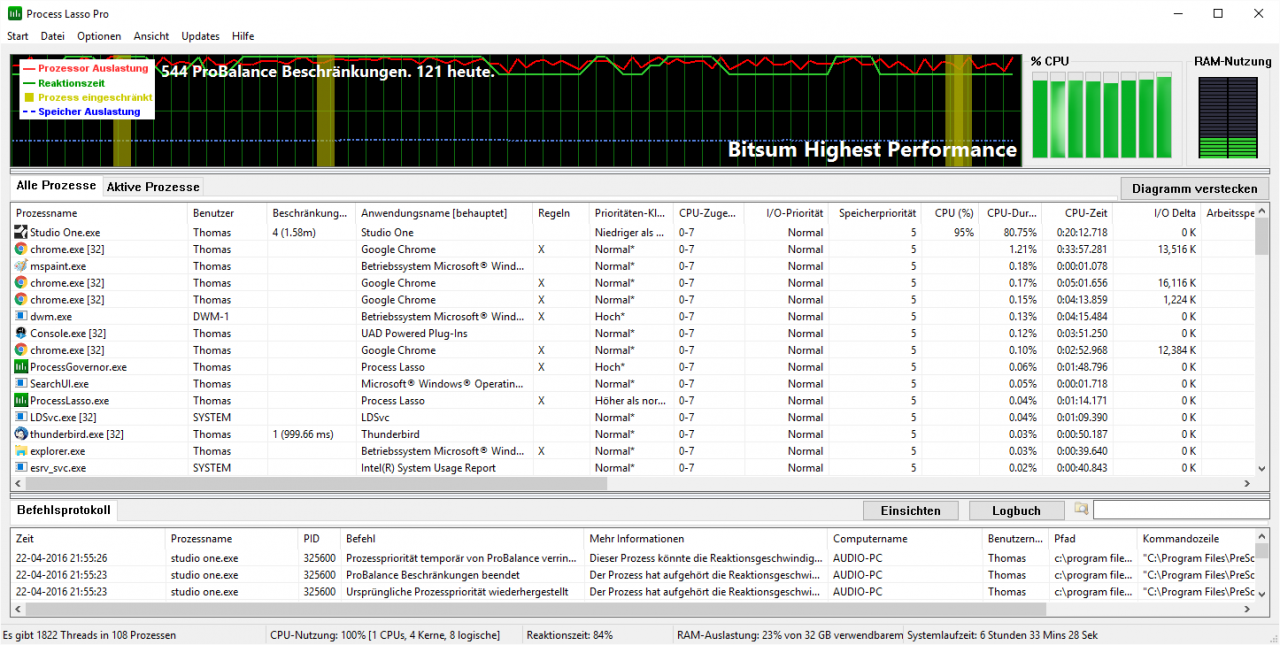The height and width of the screenshot is (645, 1280).
Task: Click 'Intel(R) System Usage Report' cell
Action: (428, 468)
